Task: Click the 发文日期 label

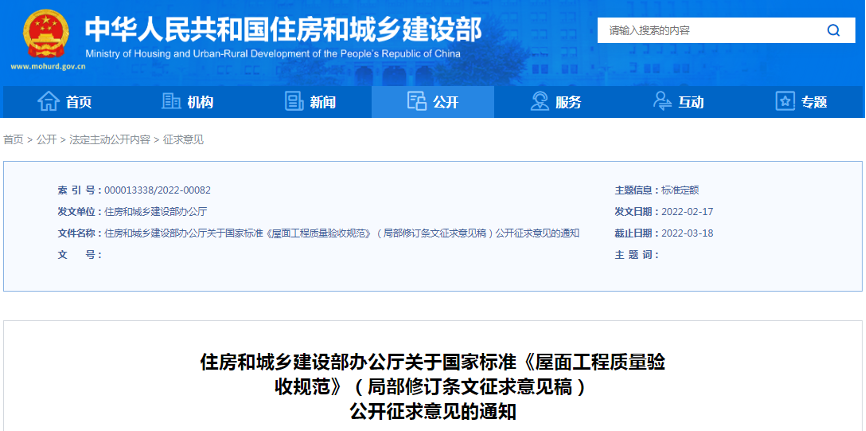Action: pos(637,212)
